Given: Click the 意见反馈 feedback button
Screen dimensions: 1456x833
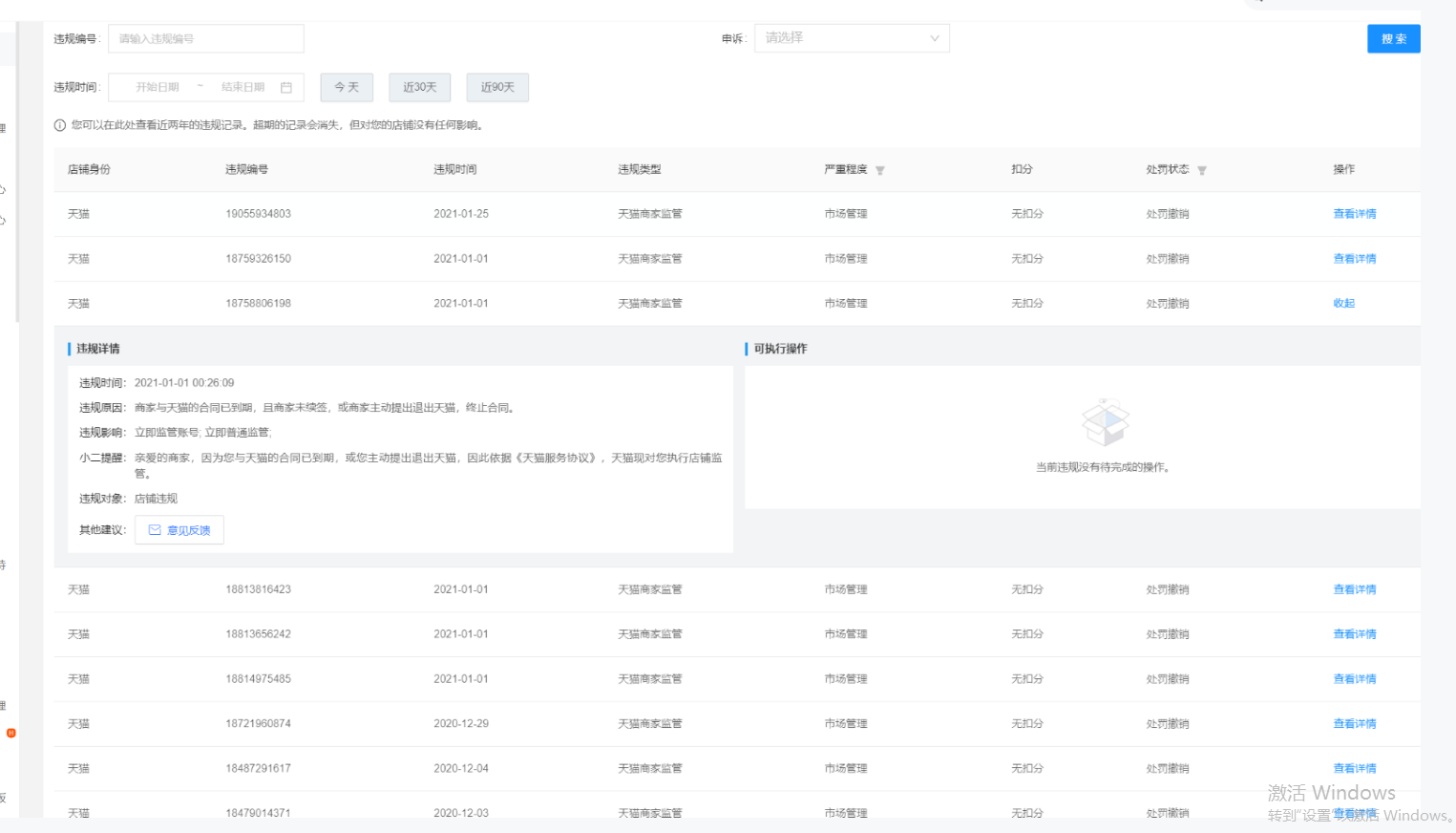Looking at the screenshot, I should [x=179, y=530].
